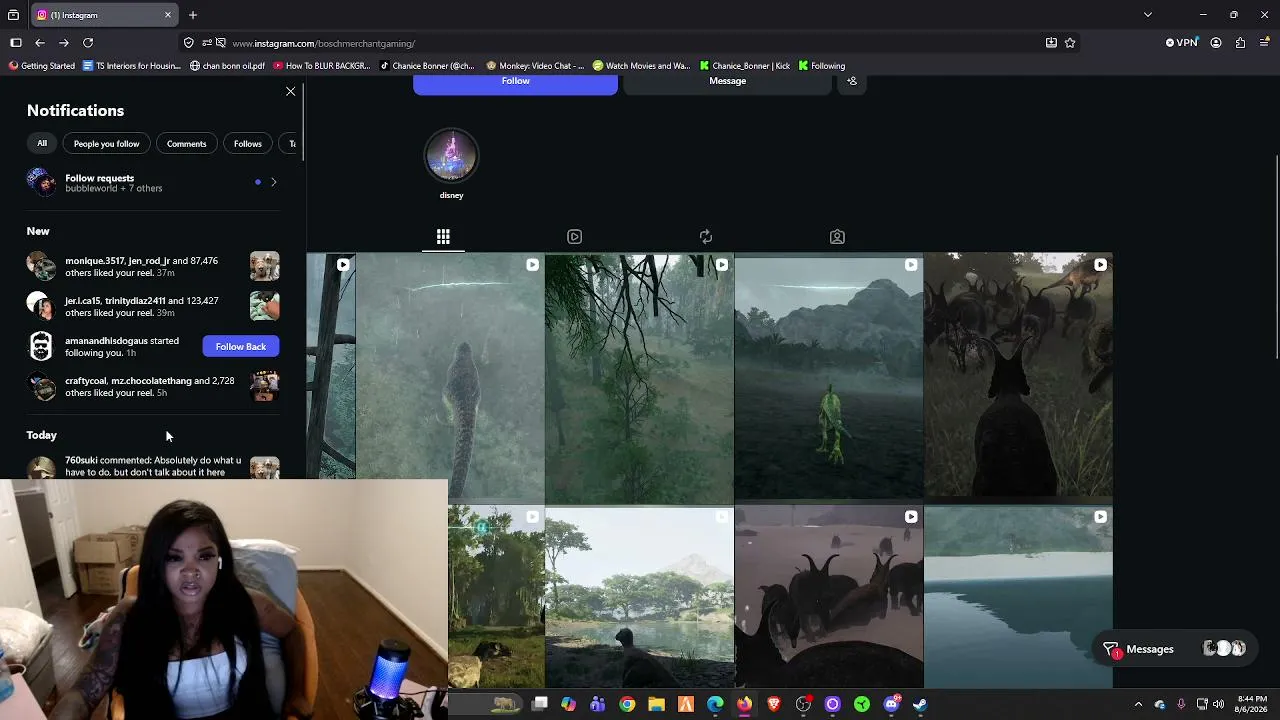Close the Notifications panel
This screenshot has width=1280, height=720.
[290, 91]
